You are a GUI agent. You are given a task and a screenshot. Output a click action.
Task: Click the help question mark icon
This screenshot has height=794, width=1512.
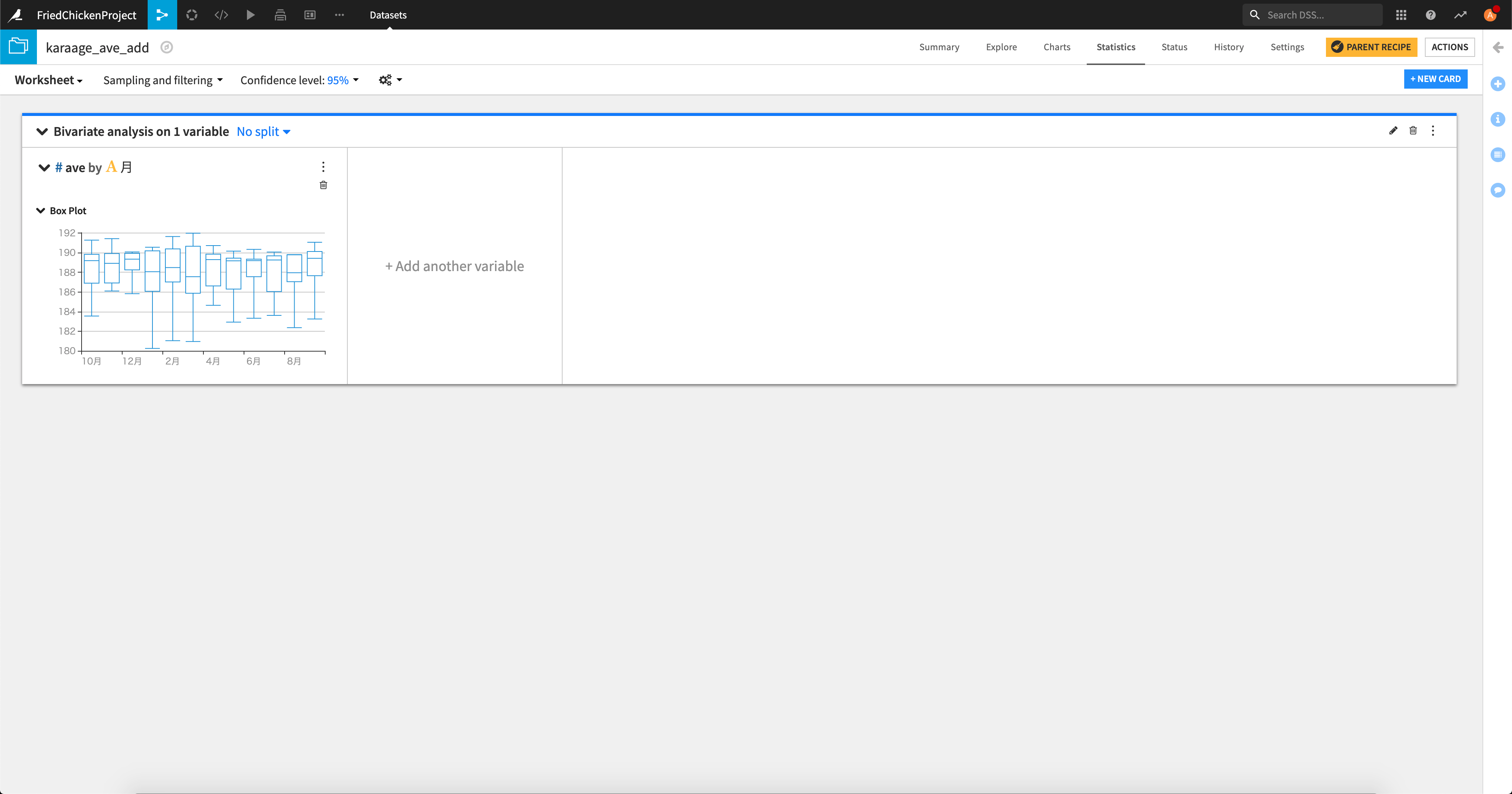click(1430, 15)
